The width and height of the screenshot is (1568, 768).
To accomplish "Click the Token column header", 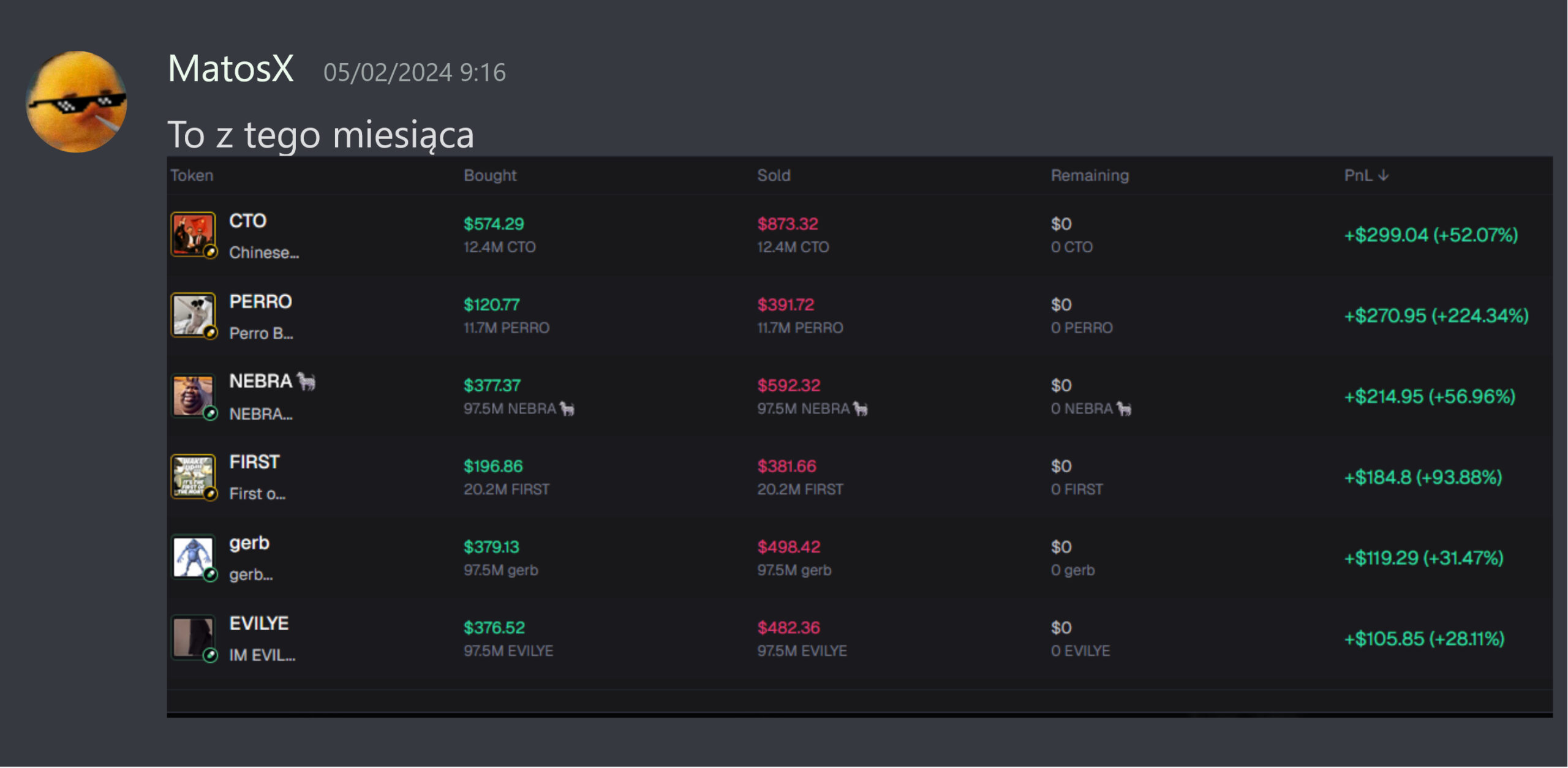I will click(x=192, y=175).
